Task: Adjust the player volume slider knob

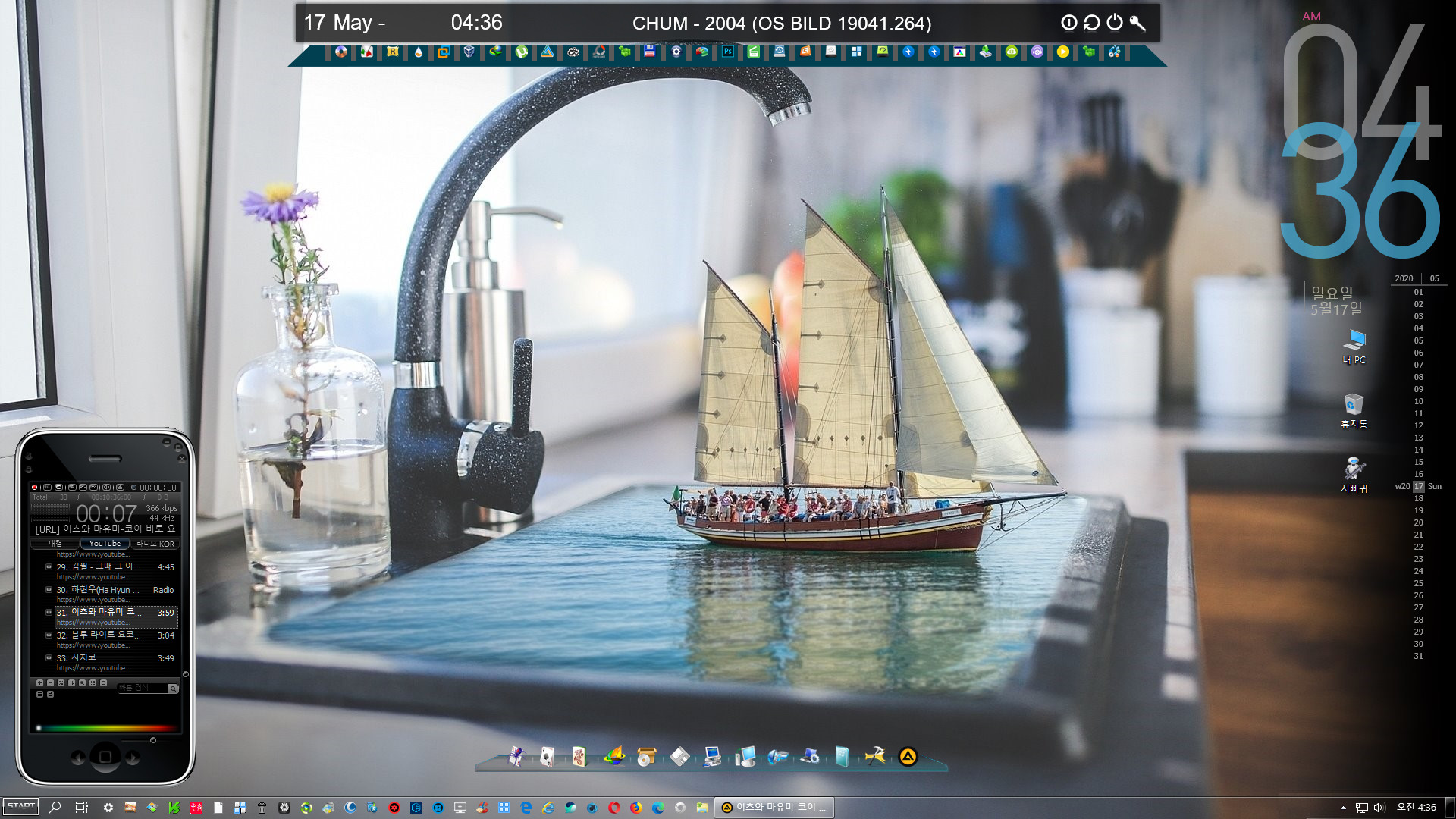Action: (x=152, y=740)
